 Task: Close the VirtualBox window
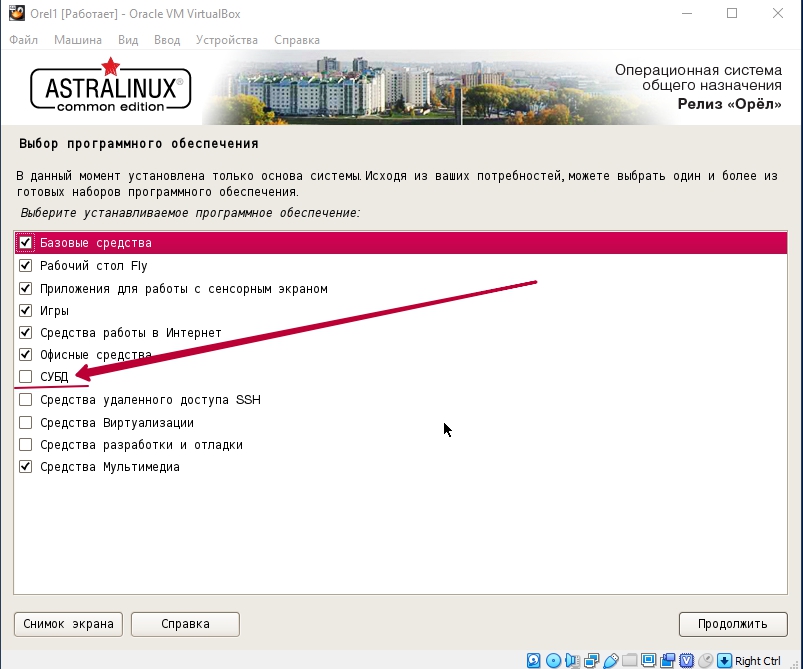(778, 13)
